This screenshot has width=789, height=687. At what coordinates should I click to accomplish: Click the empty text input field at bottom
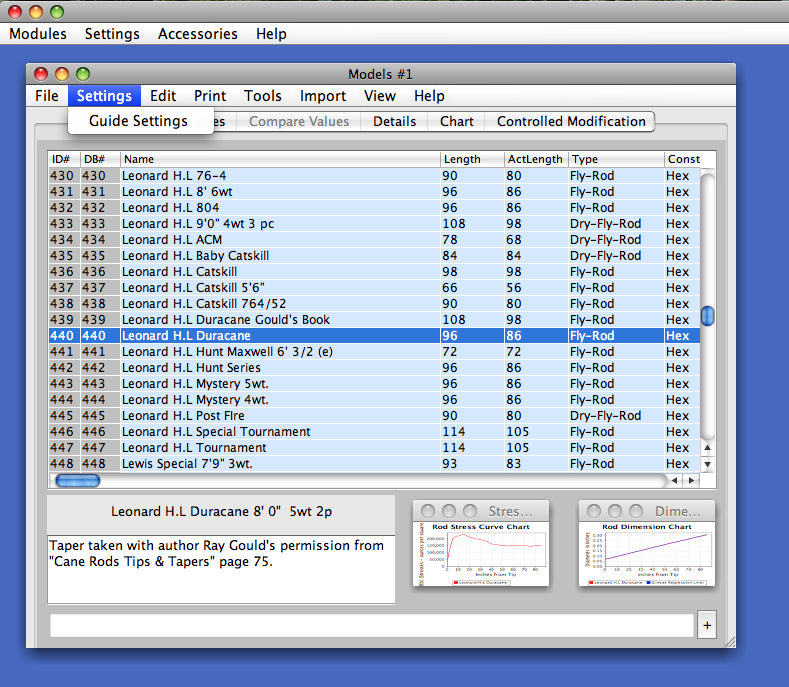[371, 625]
